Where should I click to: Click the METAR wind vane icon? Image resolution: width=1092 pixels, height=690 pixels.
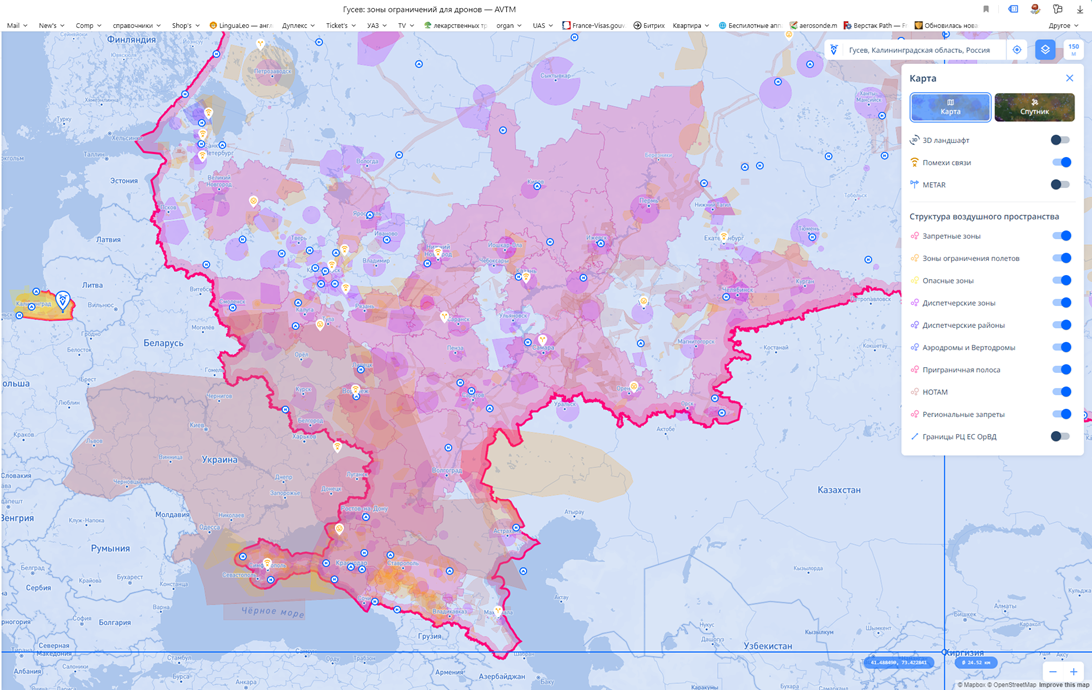(x=914, y=185)
